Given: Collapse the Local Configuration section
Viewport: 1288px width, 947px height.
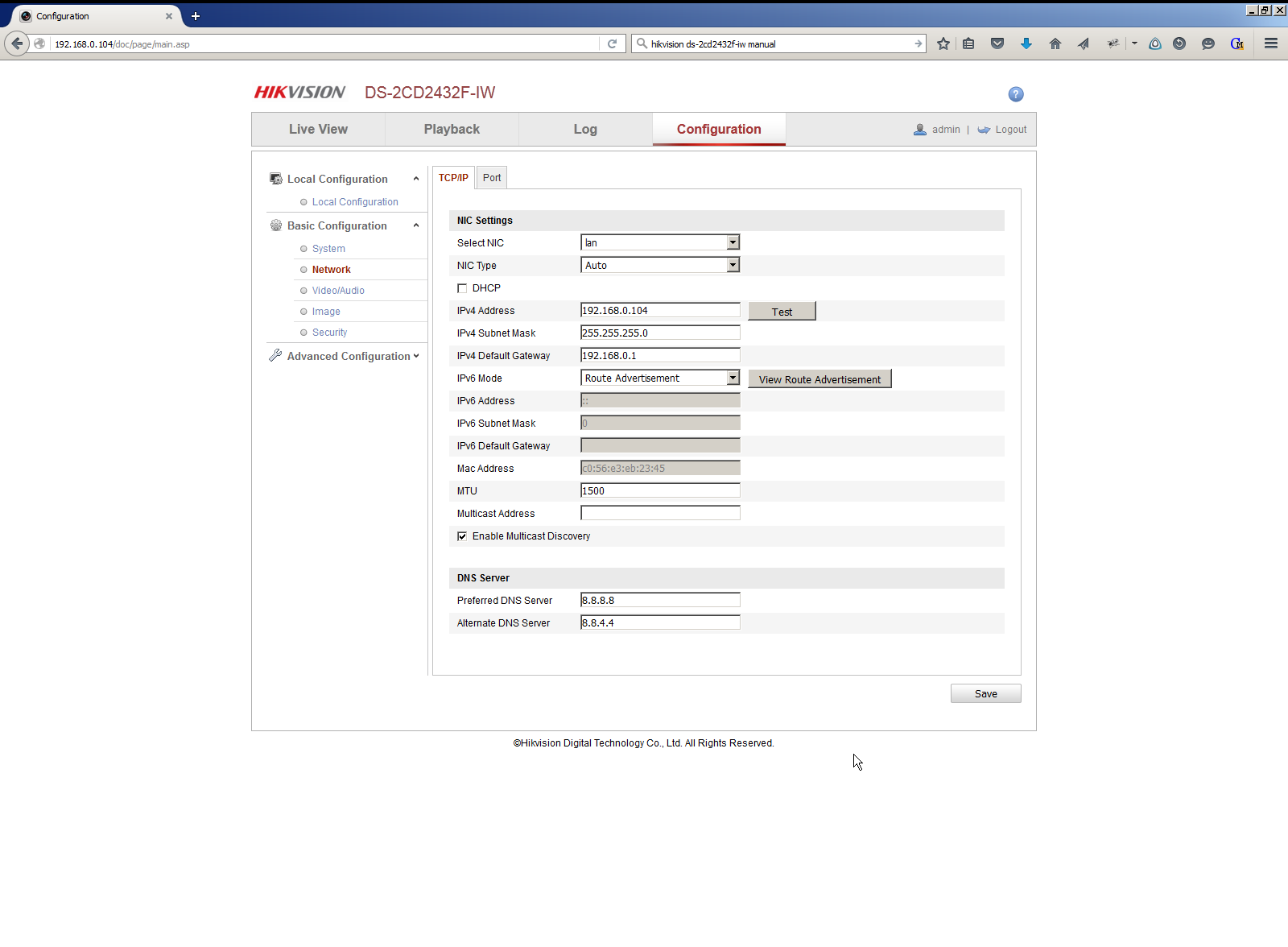Looking at the screenshot, I should pyautogui.click(x=416, y=179).
